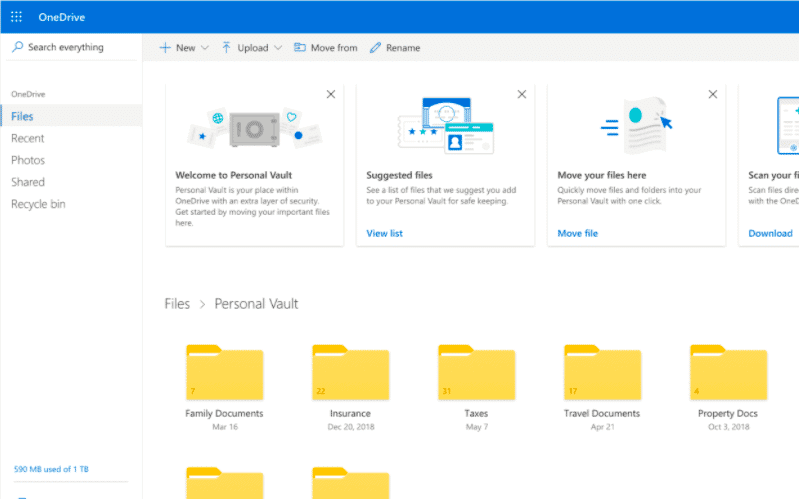Click the Upload button label
This screenshot has height=499, width=799.
pyautogui.click(x=252, y=48)
